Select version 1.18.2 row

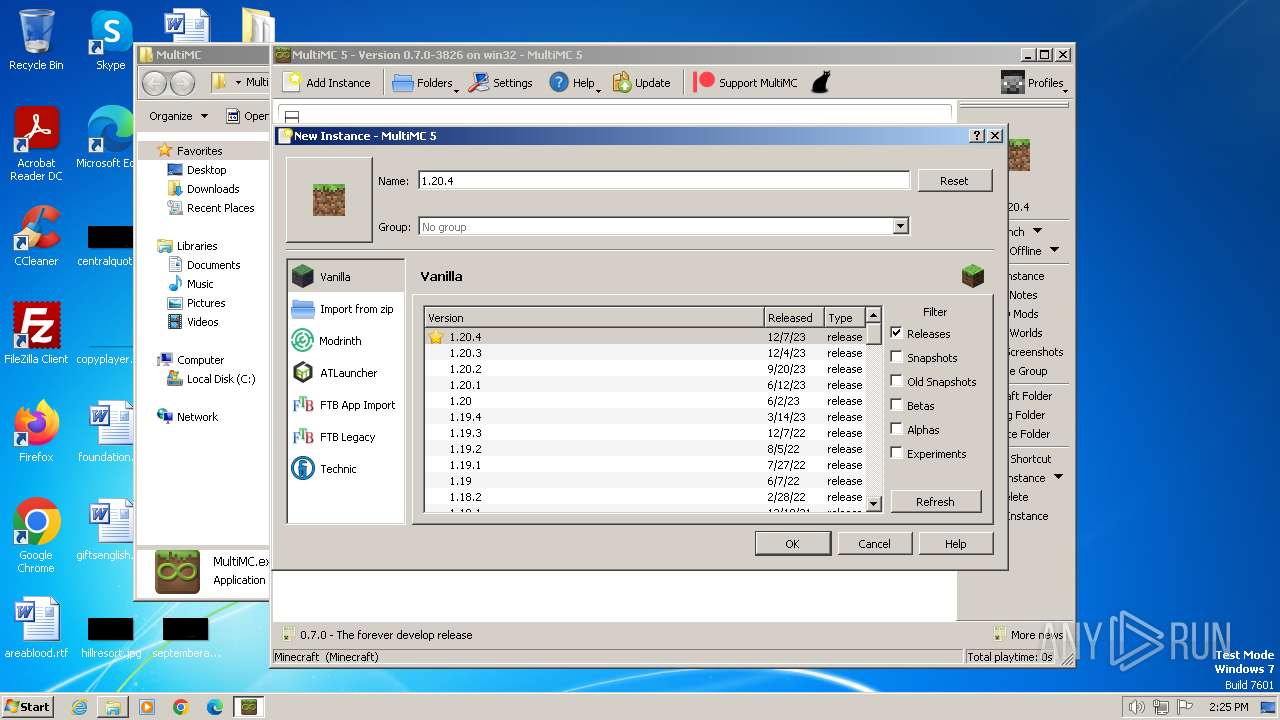point(645,497)
